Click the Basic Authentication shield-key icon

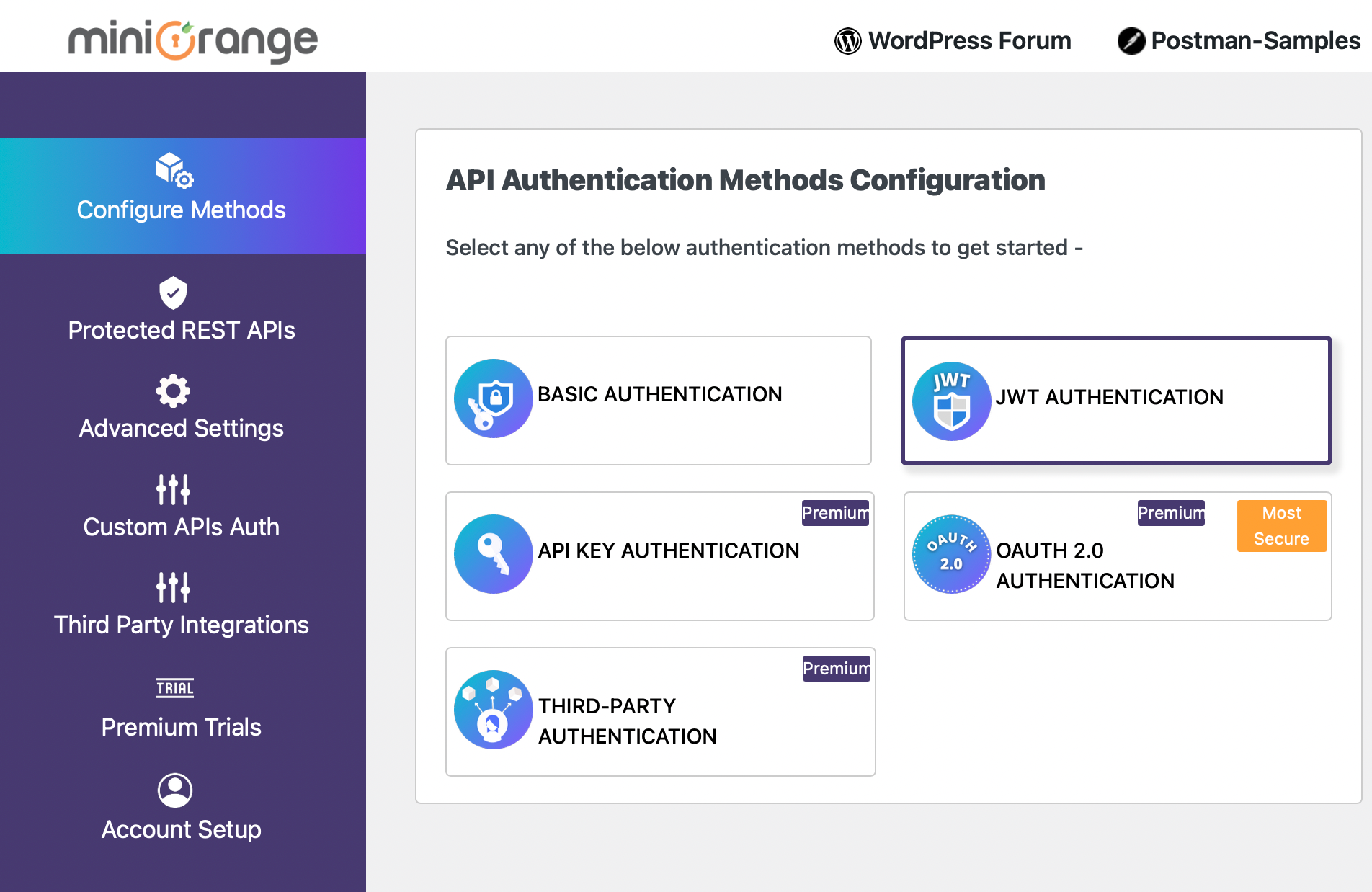(493, 398)
